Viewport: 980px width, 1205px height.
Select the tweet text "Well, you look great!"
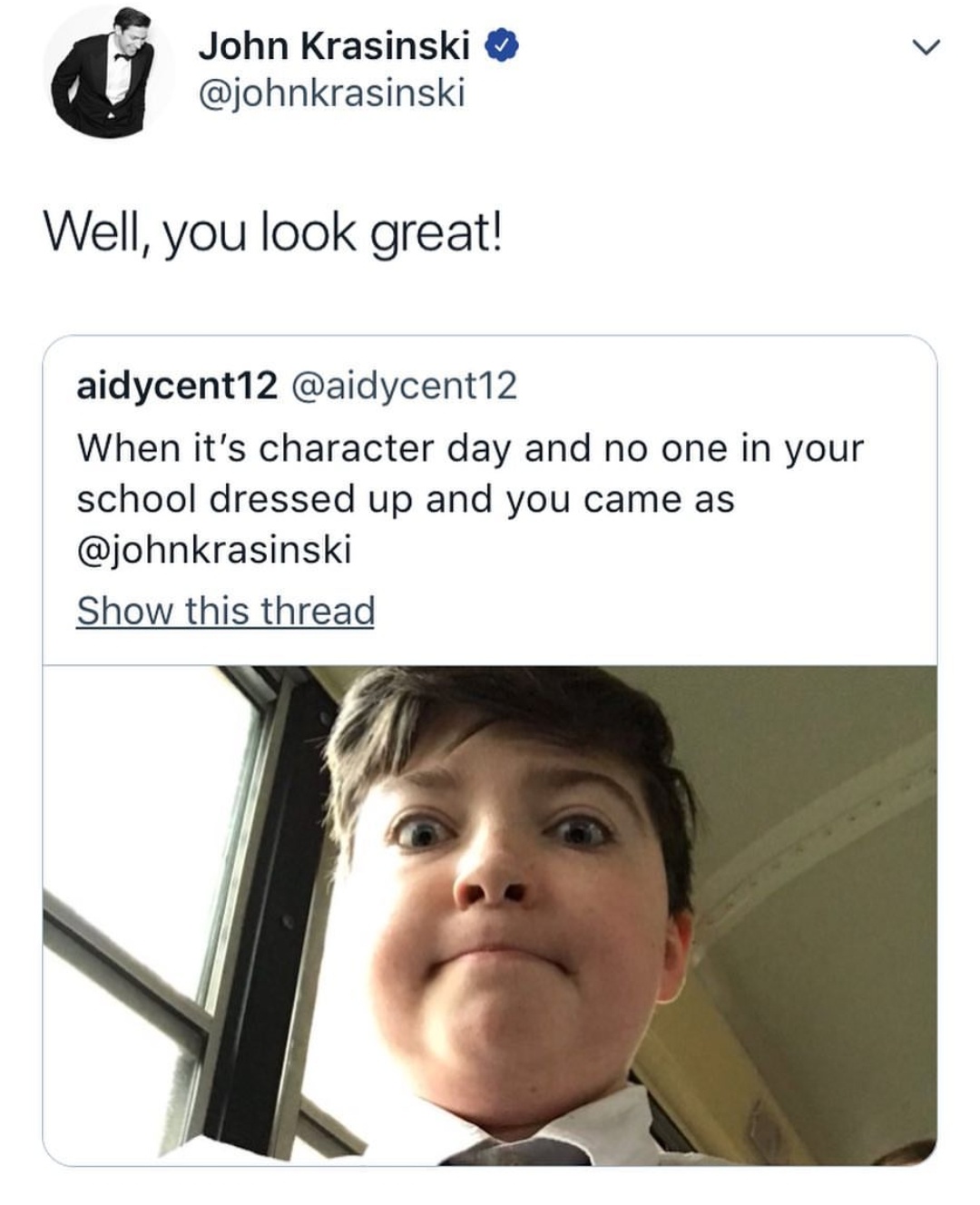point(272,233)
